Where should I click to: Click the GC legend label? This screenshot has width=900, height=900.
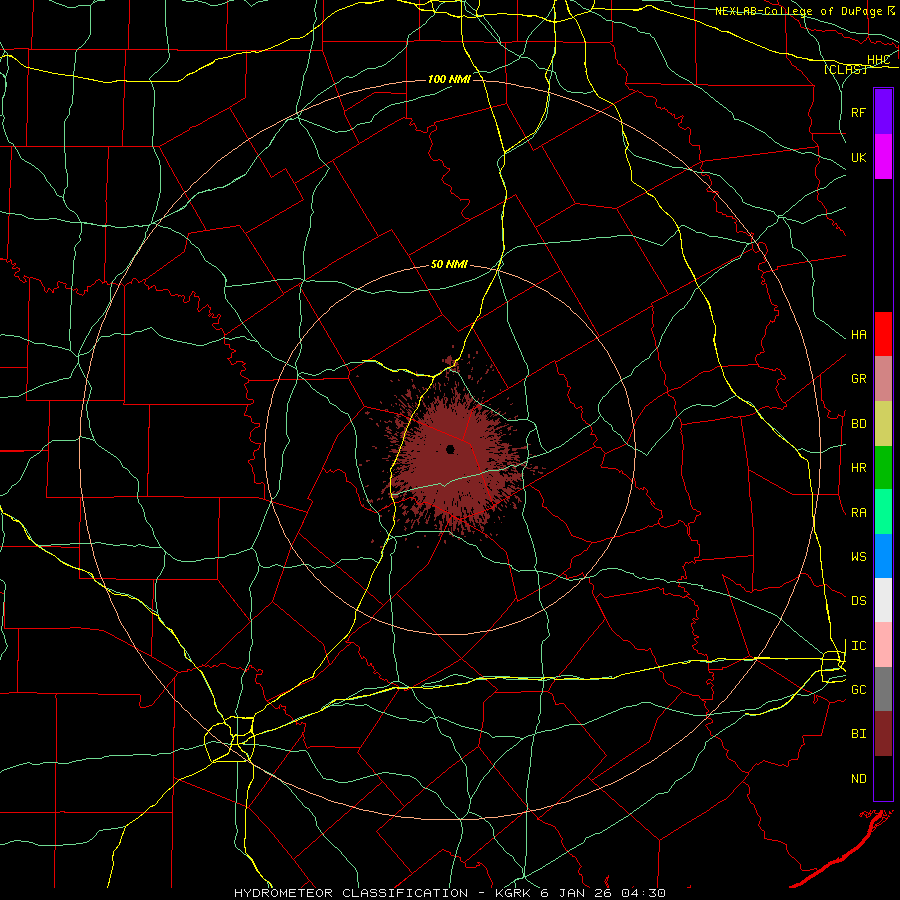(x=859, y=690)
